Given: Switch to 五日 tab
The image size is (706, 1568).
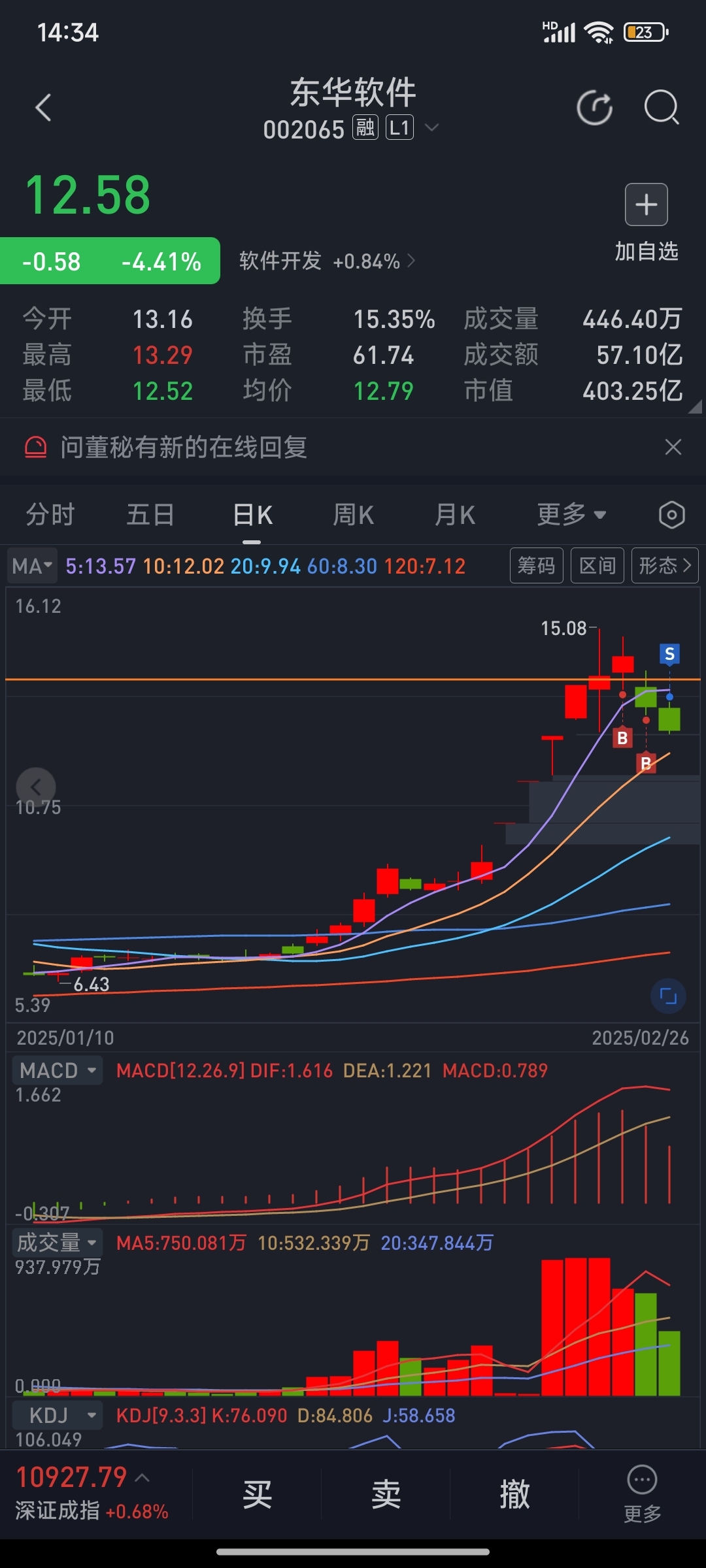Looking at the screenshot, I should pyautogui.click(x=150, y=515).
